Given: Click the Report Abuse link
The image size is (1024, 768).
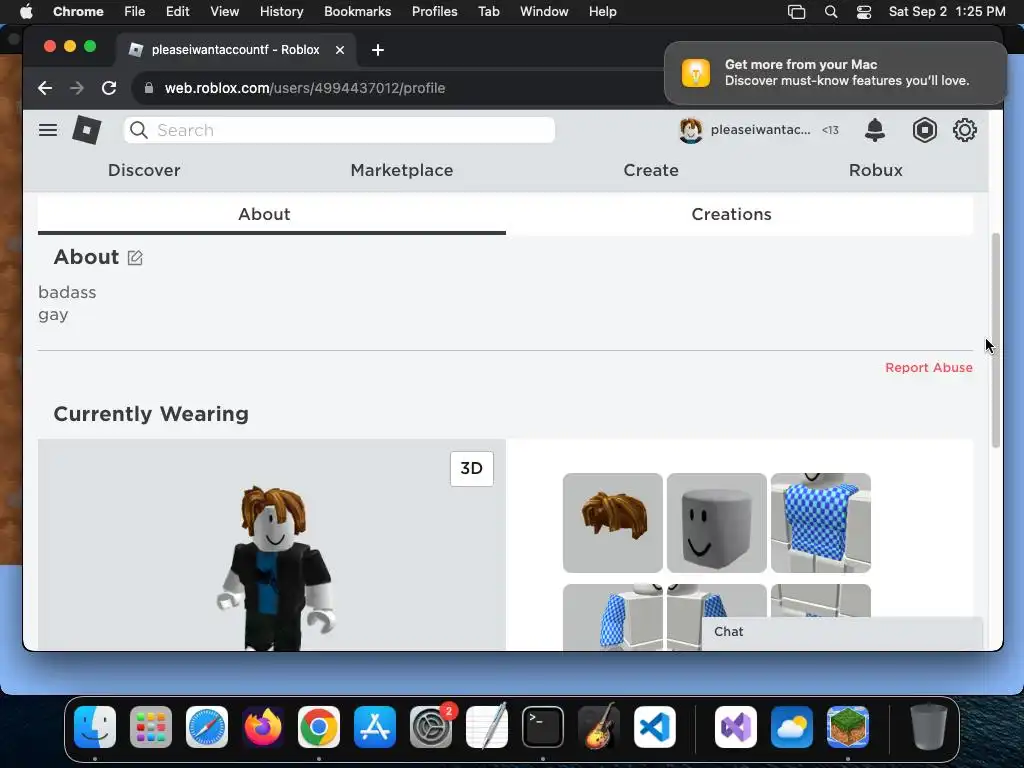Looking at the screenshot, I should [929, 368].
